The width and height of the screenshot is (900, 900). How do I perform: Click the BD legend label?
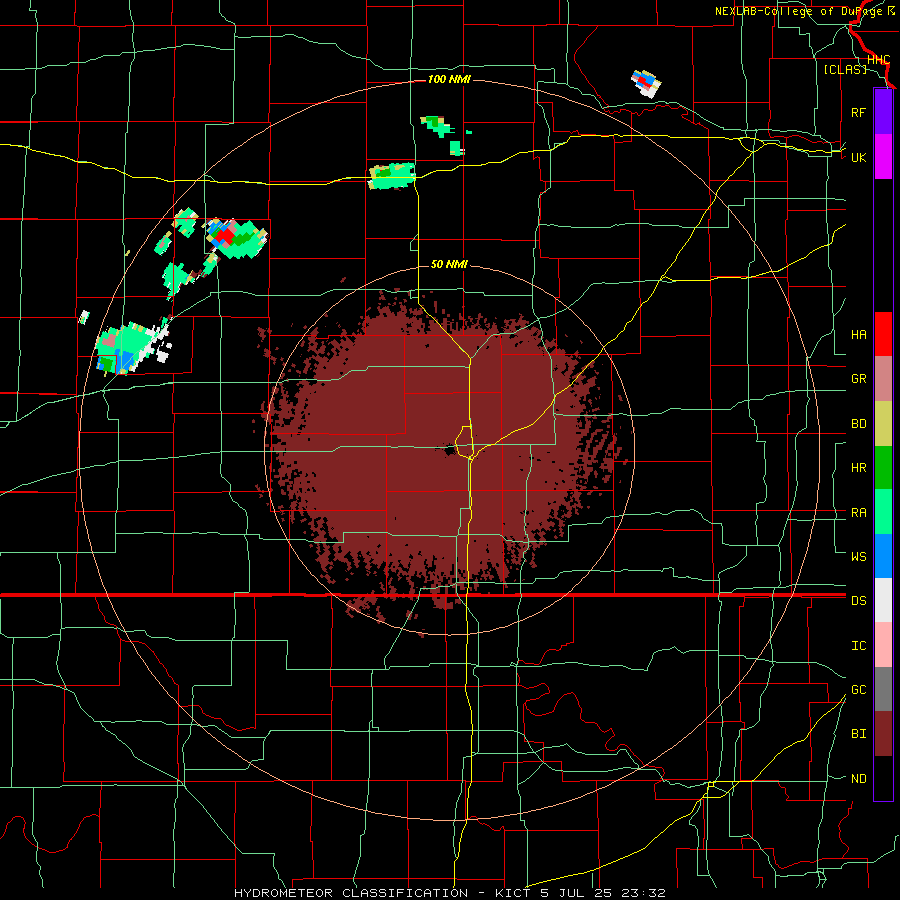click(858, 424)
